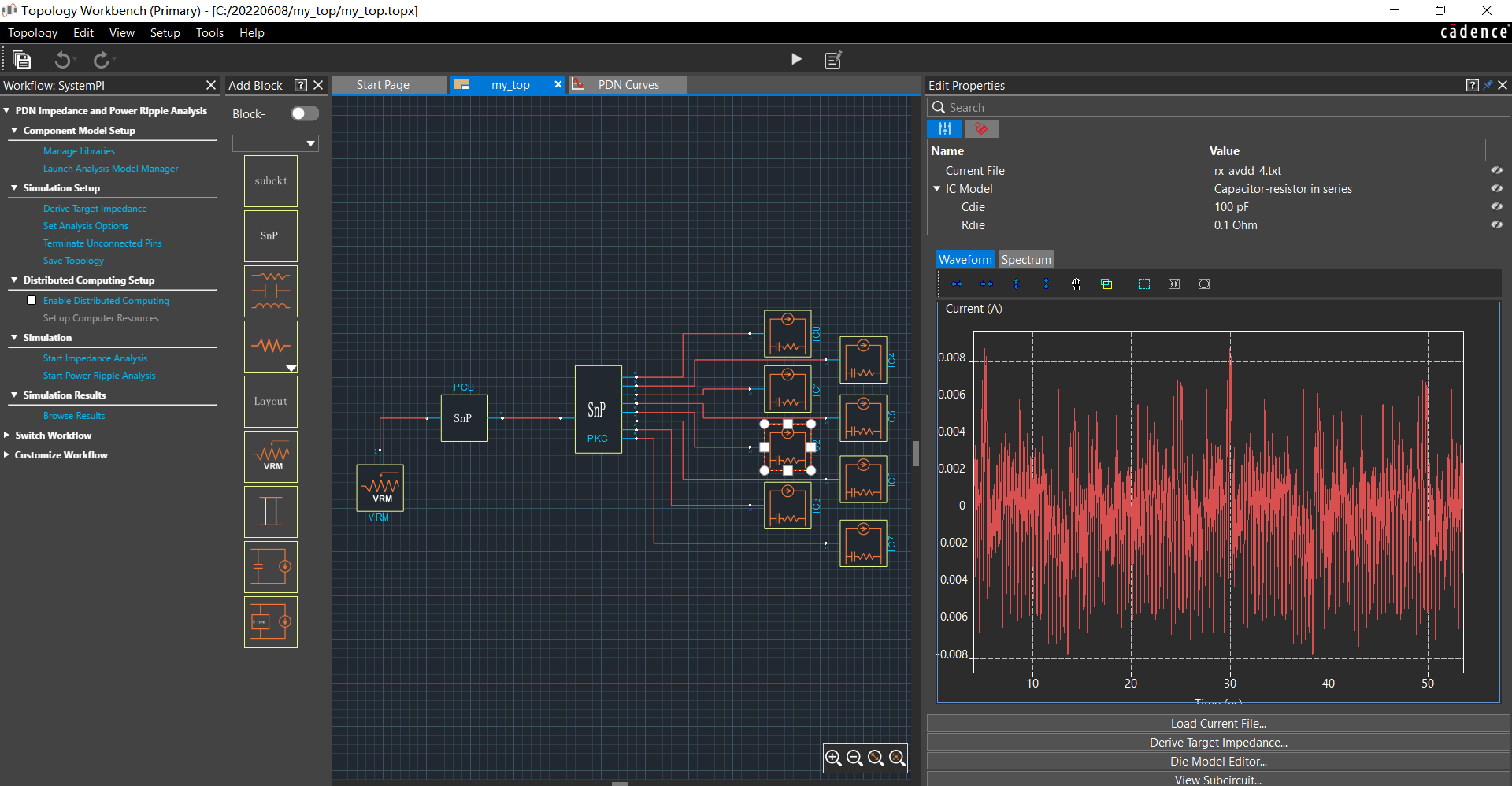Screen dimensions: 1512x786
Task: Click vertical expand arrows in waveform toolbar
Action: (x=1016, y=284)
